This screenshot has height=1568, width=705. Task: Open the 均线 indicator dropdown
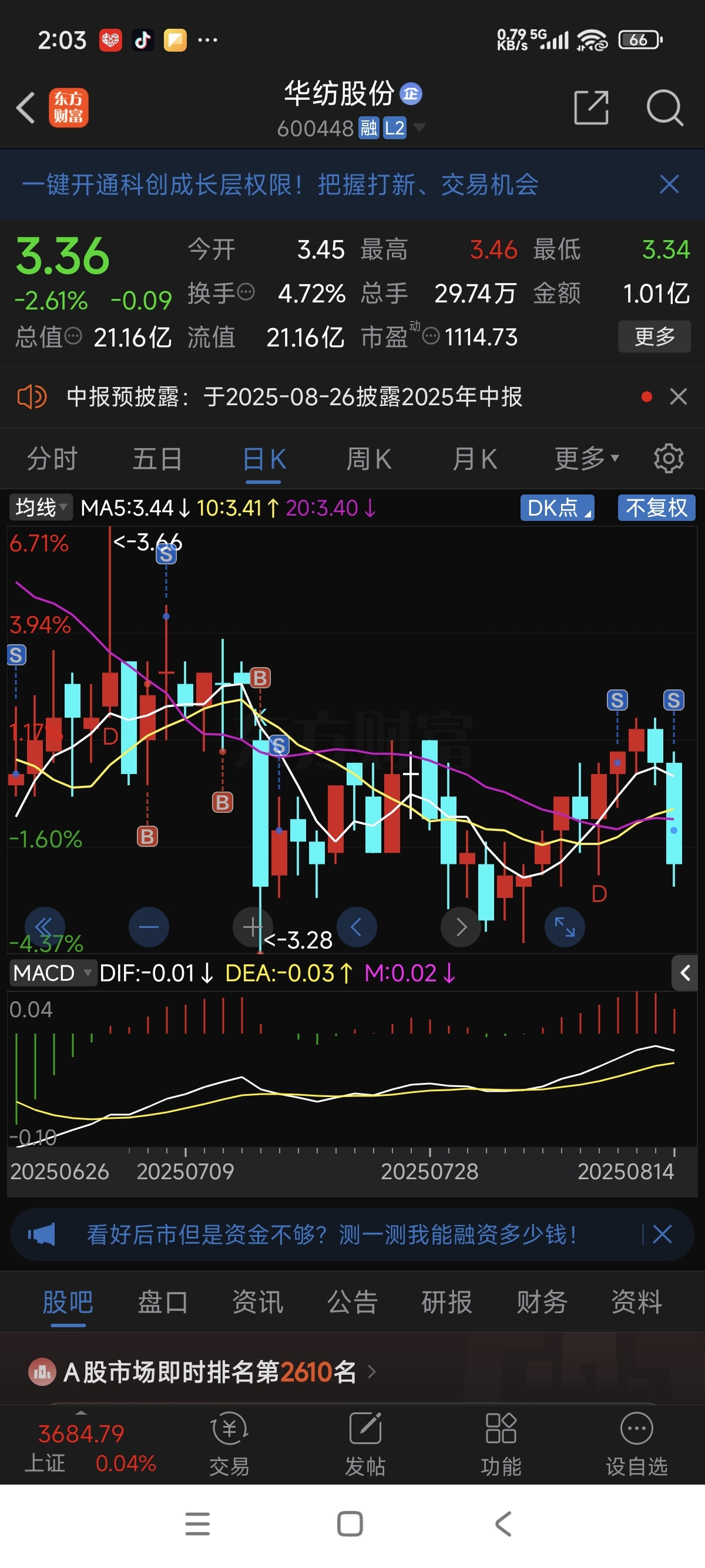tap(41, 507)
